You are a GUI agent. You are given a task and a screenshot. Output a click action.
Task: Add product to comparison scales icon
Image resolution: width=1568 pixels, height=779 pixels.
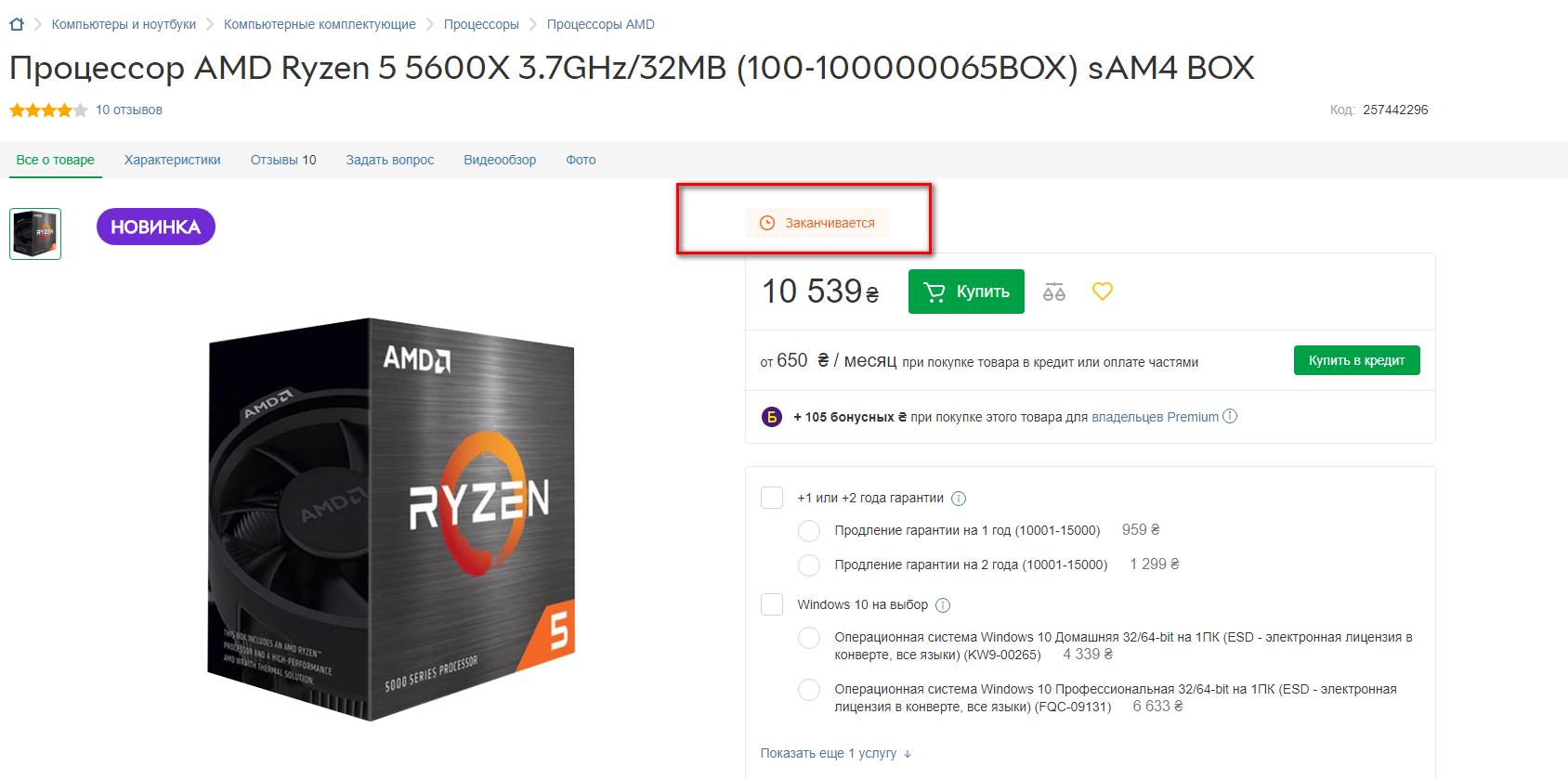[x=1054, y=292]
